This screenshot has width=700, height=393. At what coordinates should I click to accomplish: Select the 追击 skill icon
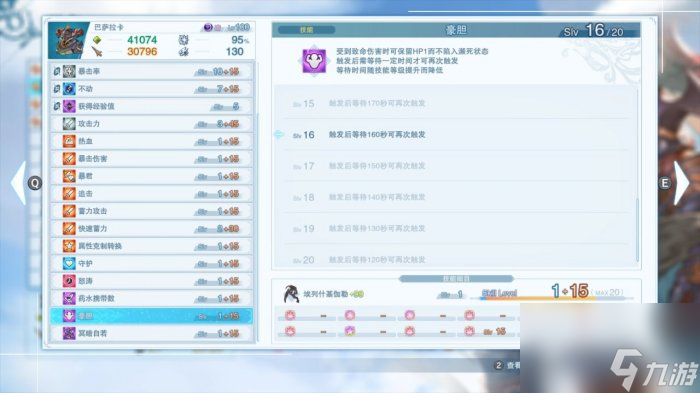click(x=69, y=193)
